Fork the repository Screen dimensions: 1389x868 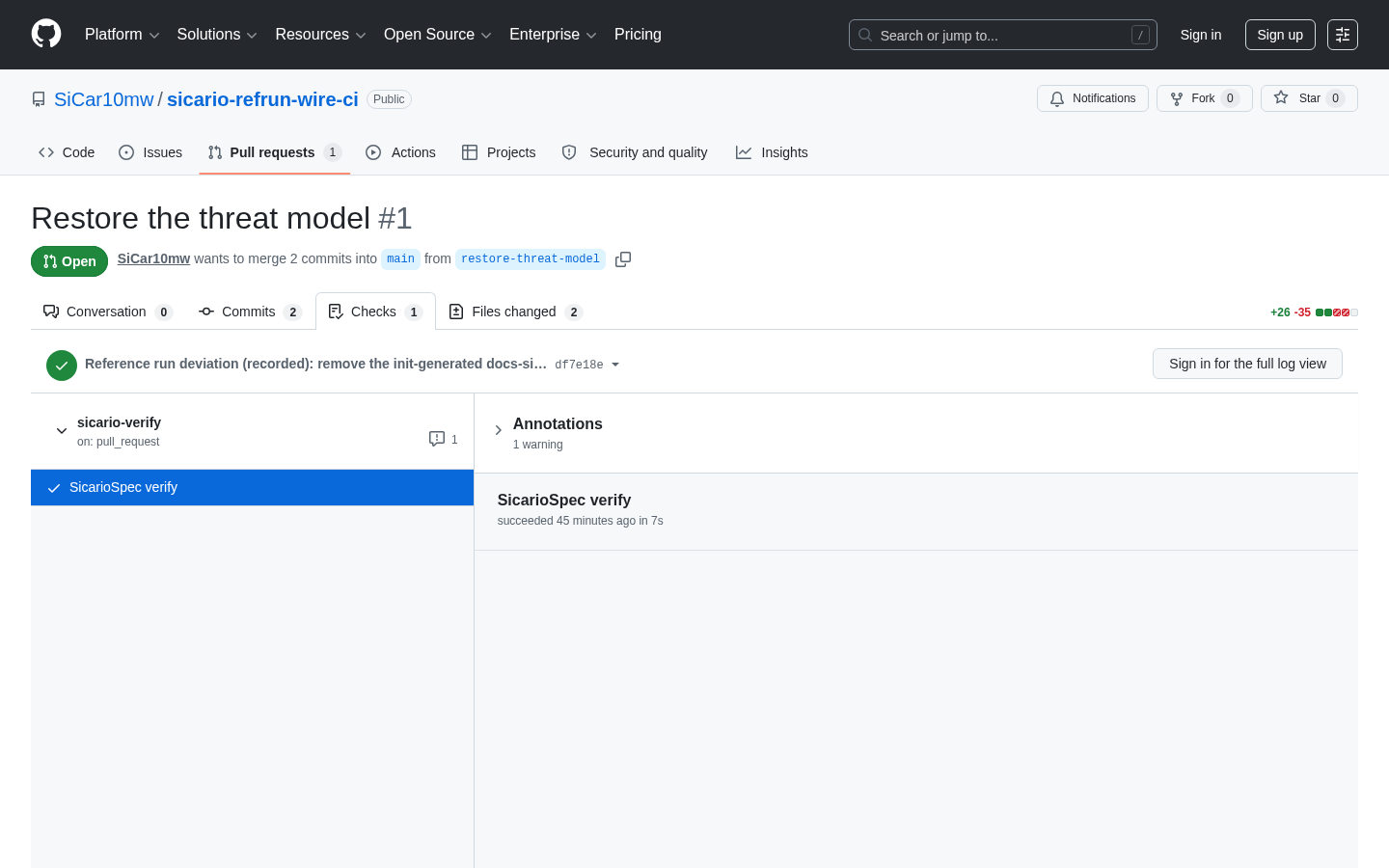[x=1204, y=98]
